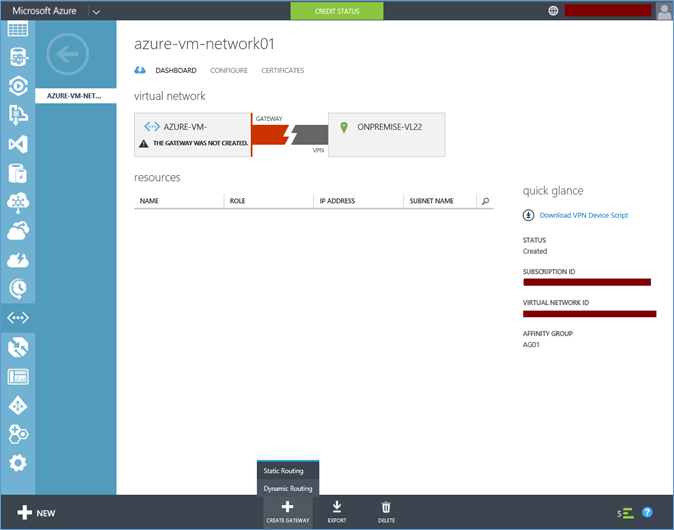The width and height of the screenshot is (674, 530).
Task: Click the New button
Action: point(37,512)
